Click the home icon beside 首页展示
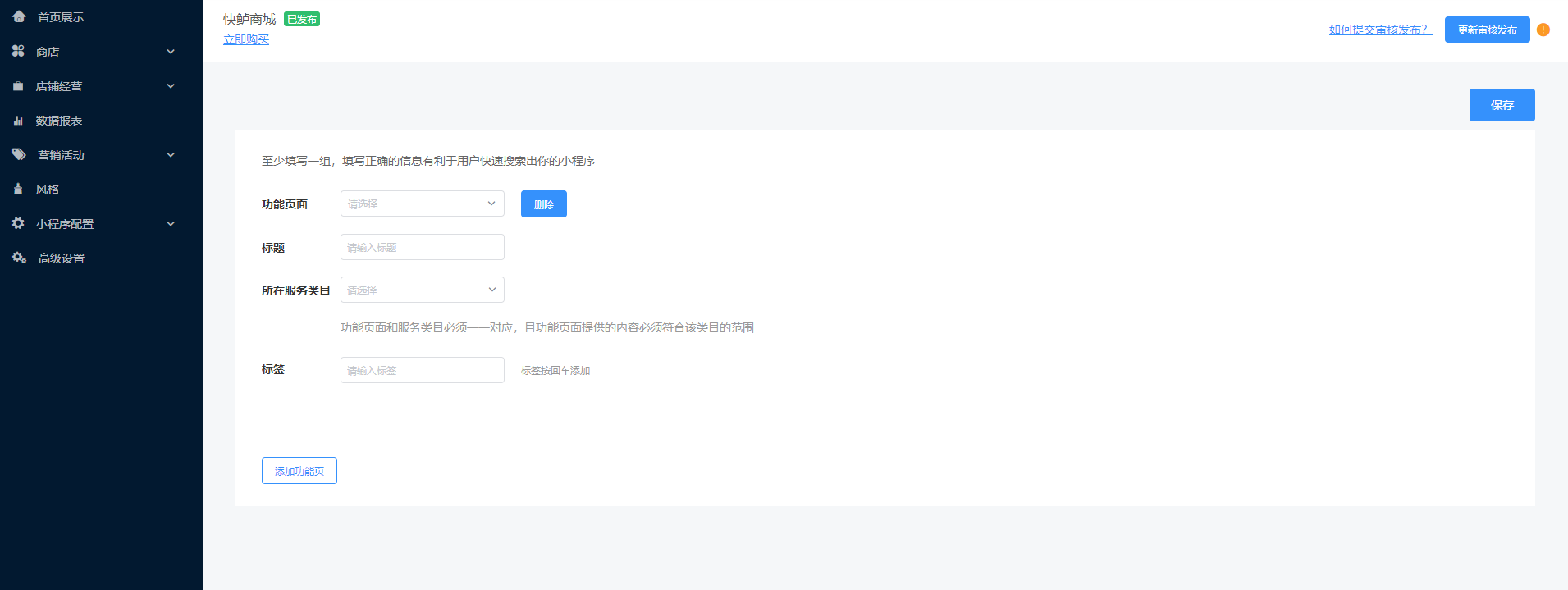The height and width of the screenshot is (590, 1568). 19,16
